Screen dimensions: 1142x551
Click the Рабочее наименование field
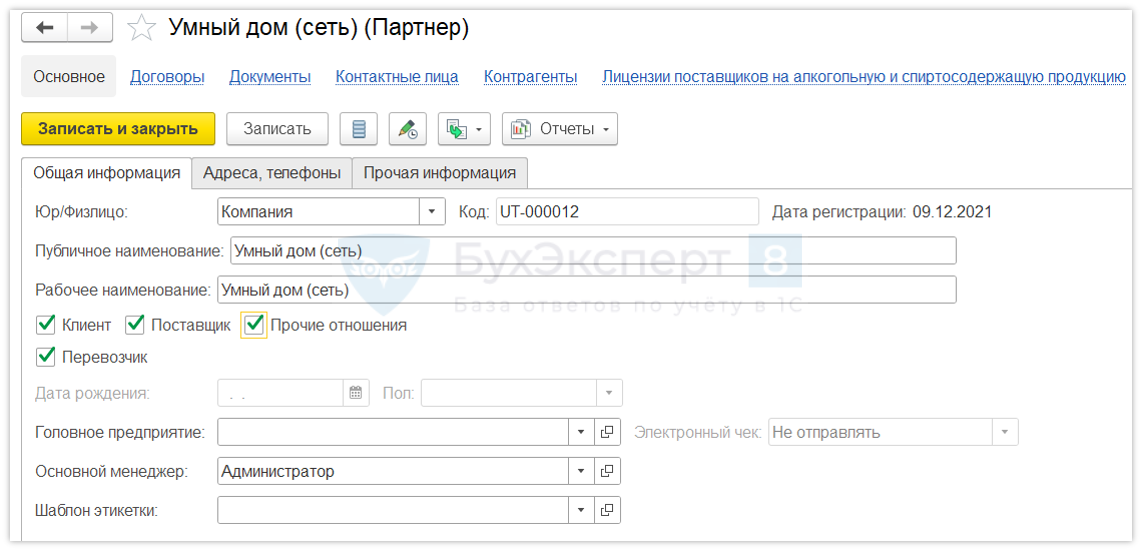586,290
